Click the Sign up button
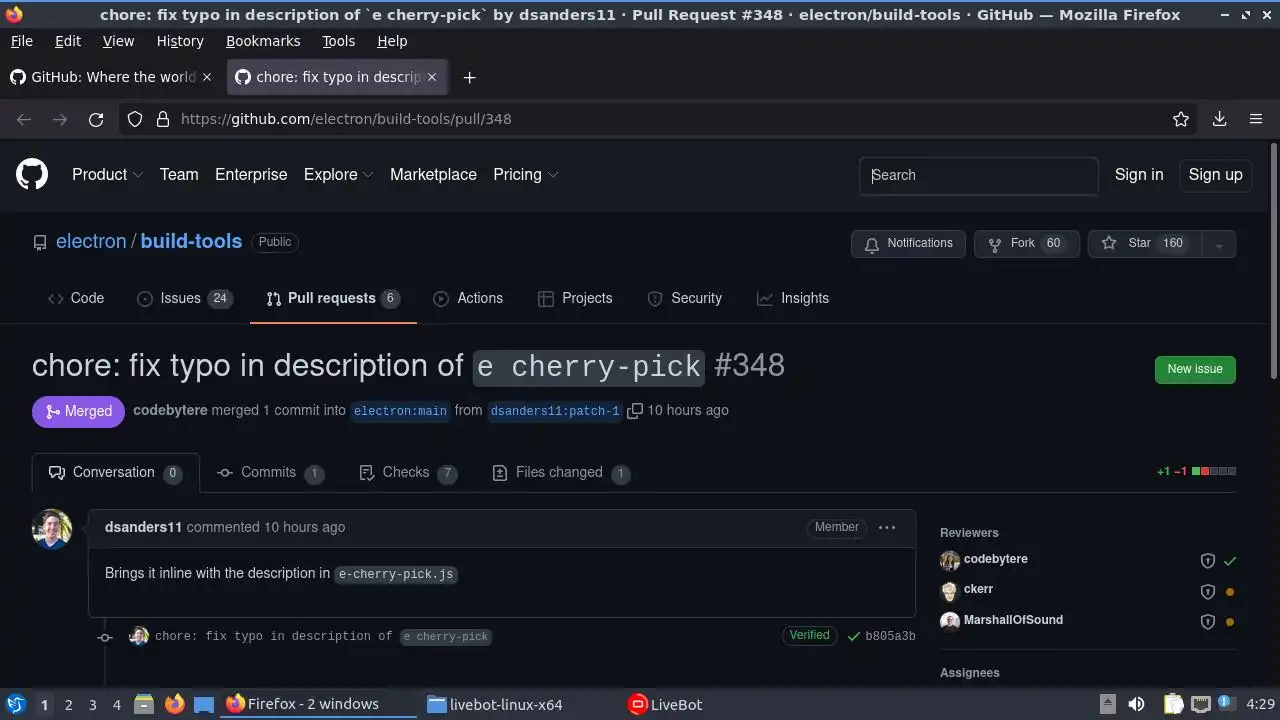Viewport: 1280px width, 720px height. 1215,174
